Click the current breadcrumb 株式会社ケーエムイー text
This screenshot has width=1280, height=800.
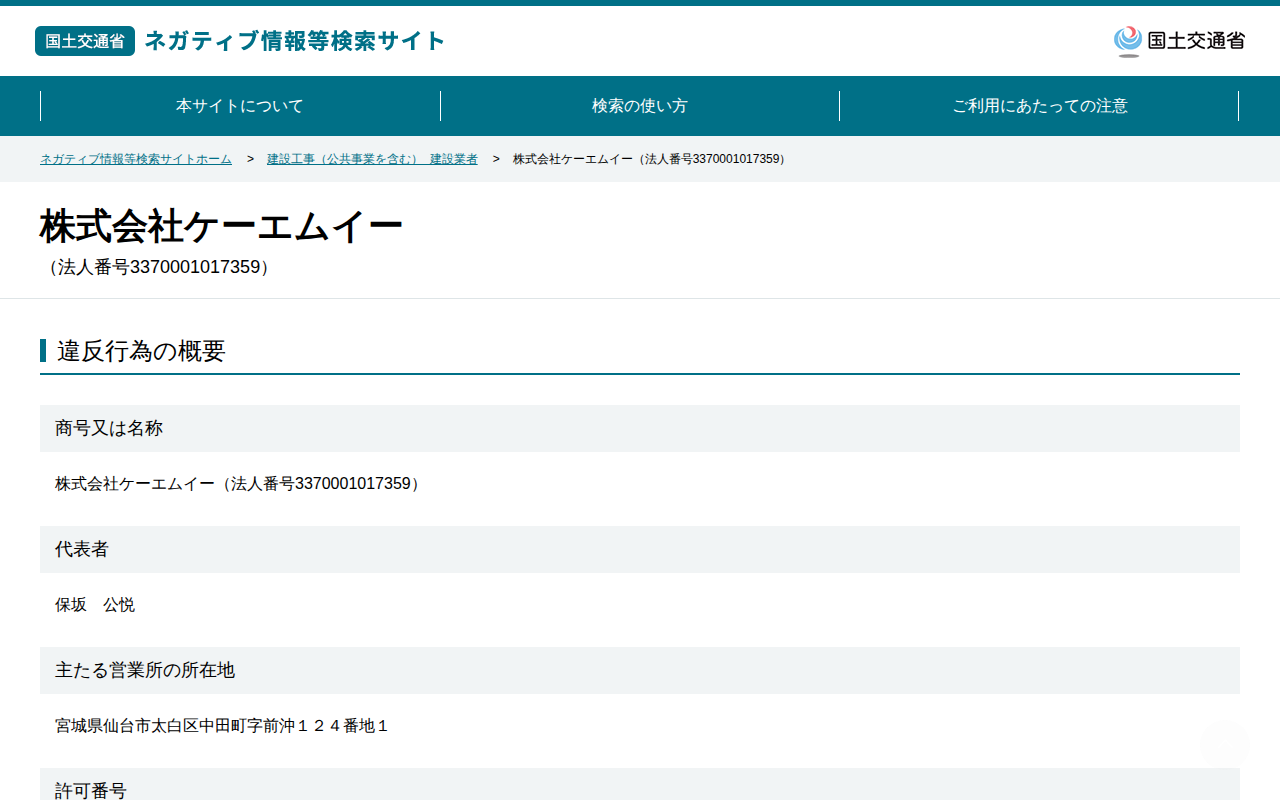point(651,159)
